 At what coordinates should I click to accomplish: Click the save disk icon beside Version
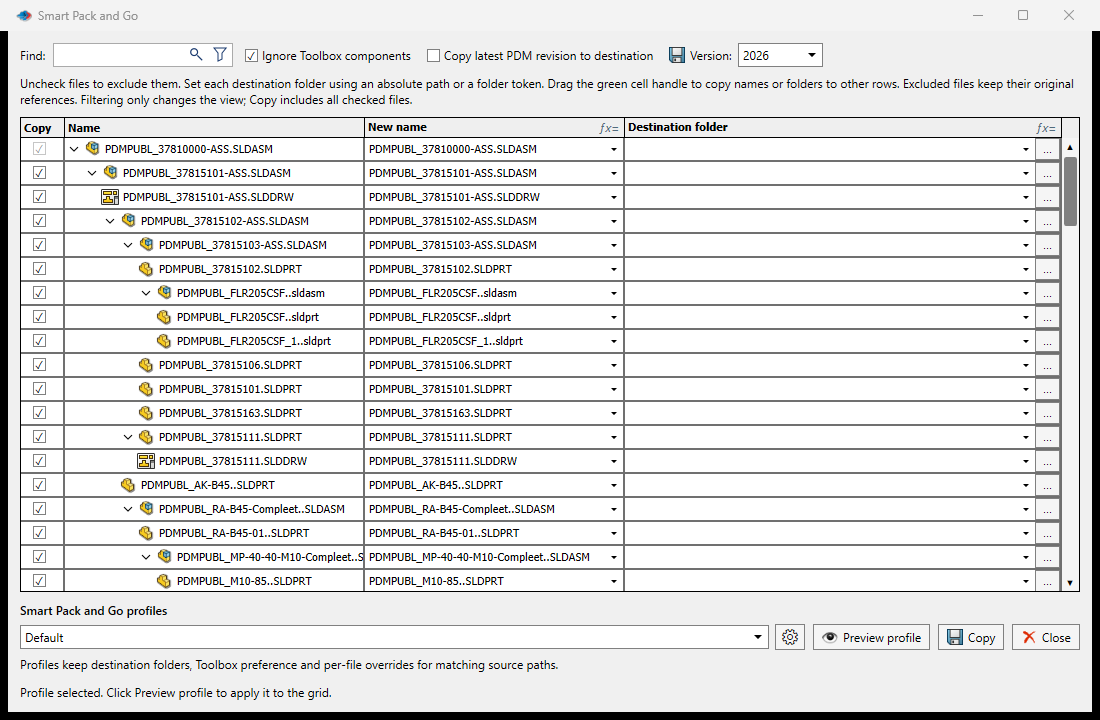point(676,55)
